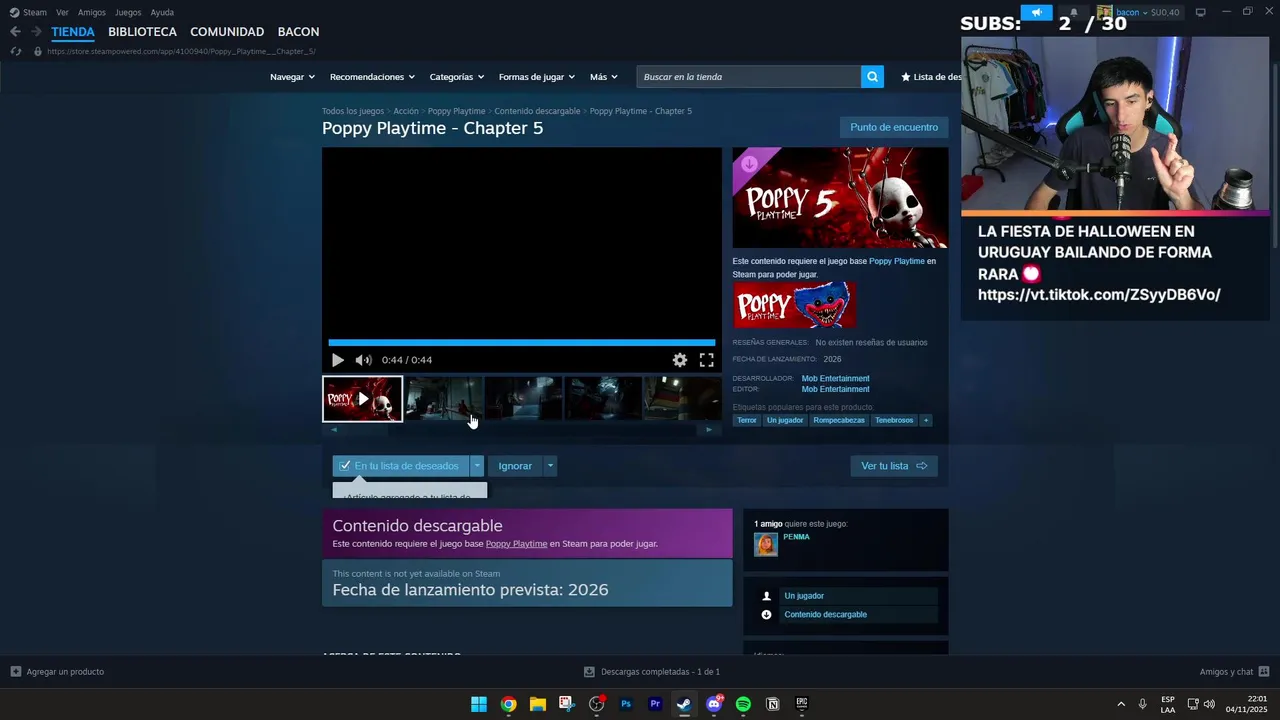The width and height of the screenshot is (1280, 720).
Task: Expand wishlist options dropdown arrow
Action: pos(477,466)
